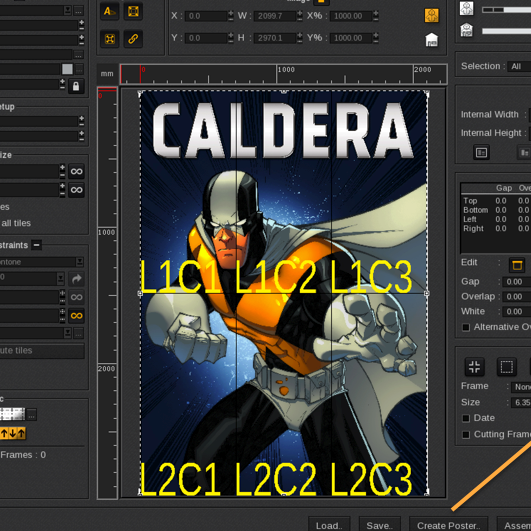
Task: Click the stepper beside the H field
Action: coord(300,38)
